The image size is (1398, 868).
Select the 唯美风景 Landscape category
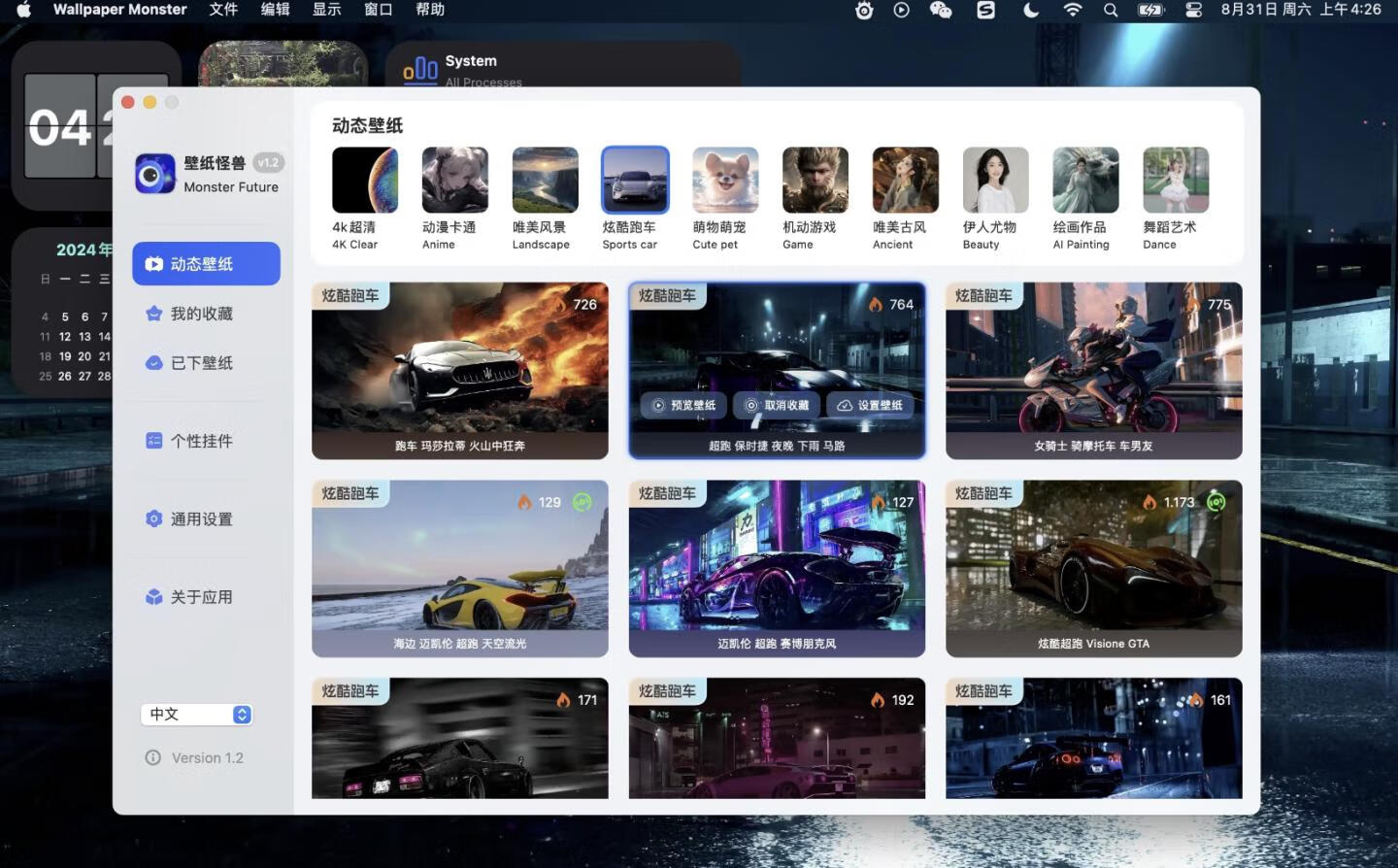[x=546, y=180]
